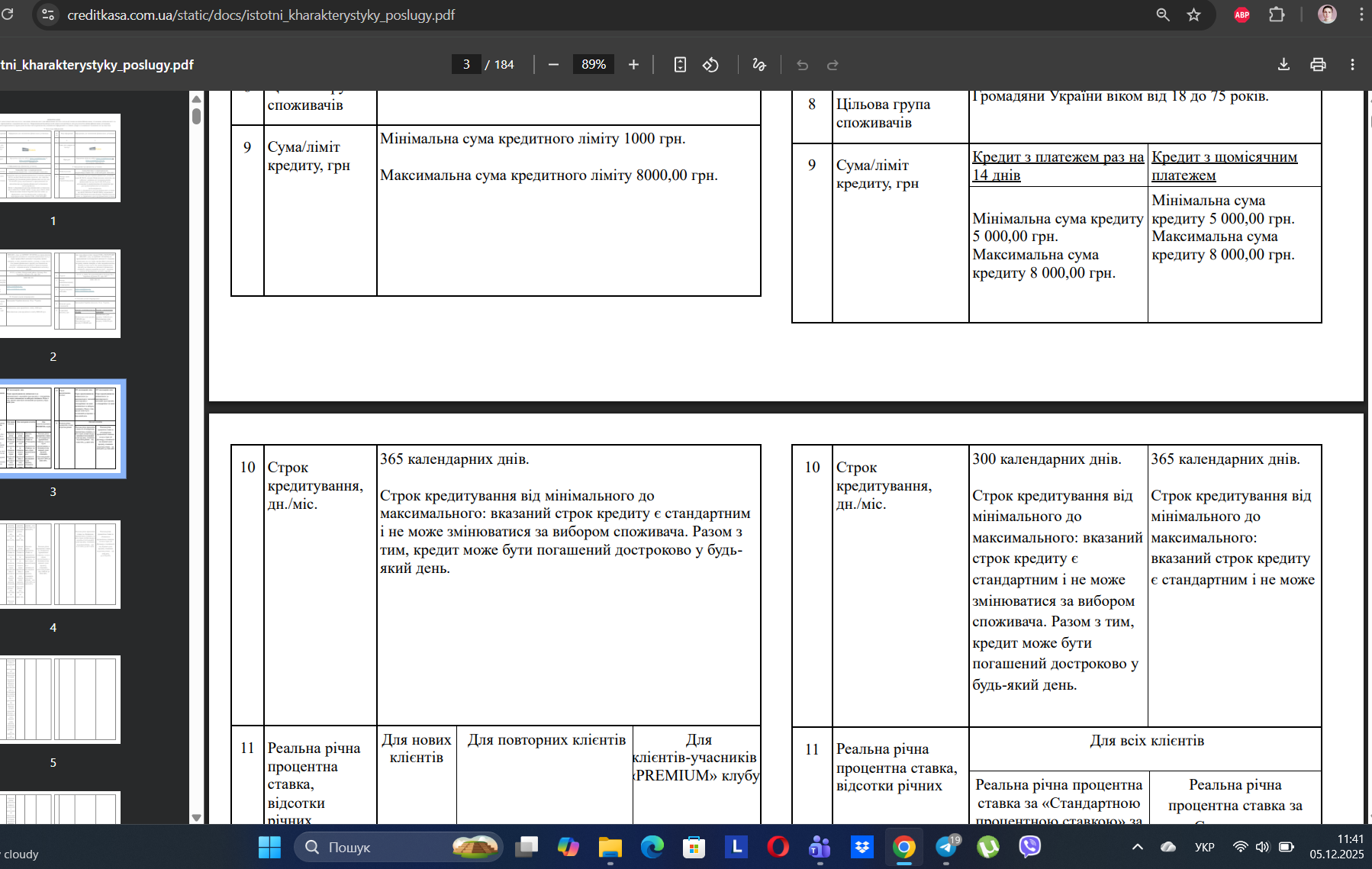Viewport: 1372px width, 869px height.
Task: Click the thumbnail sidebar scrollbar handle
Action: point(196,116)
